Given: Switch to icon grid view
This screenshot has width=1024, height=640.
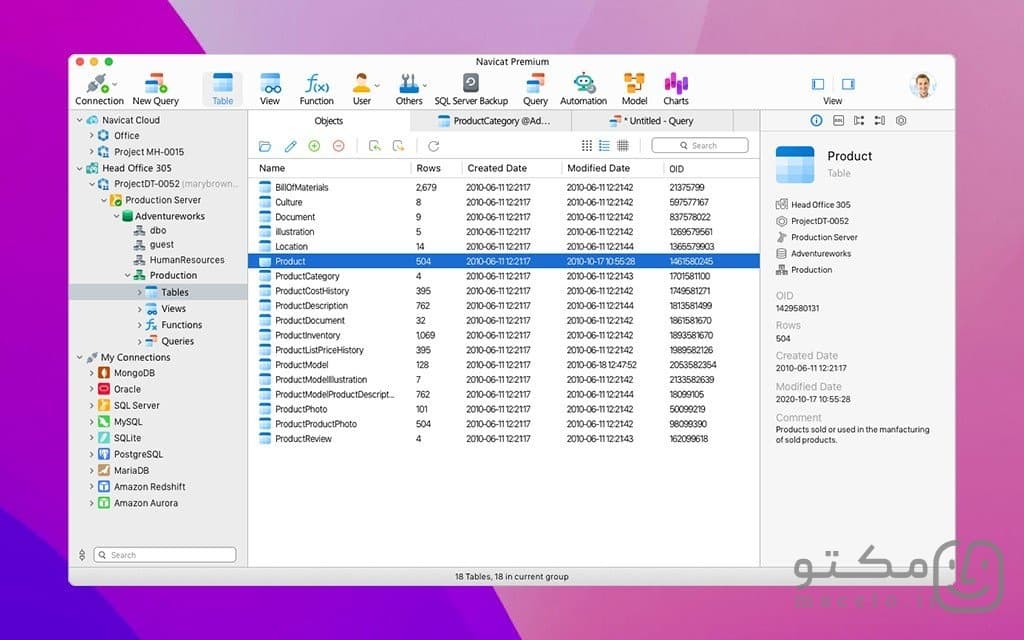Looking at the screenshot, I should click(586, 145).
